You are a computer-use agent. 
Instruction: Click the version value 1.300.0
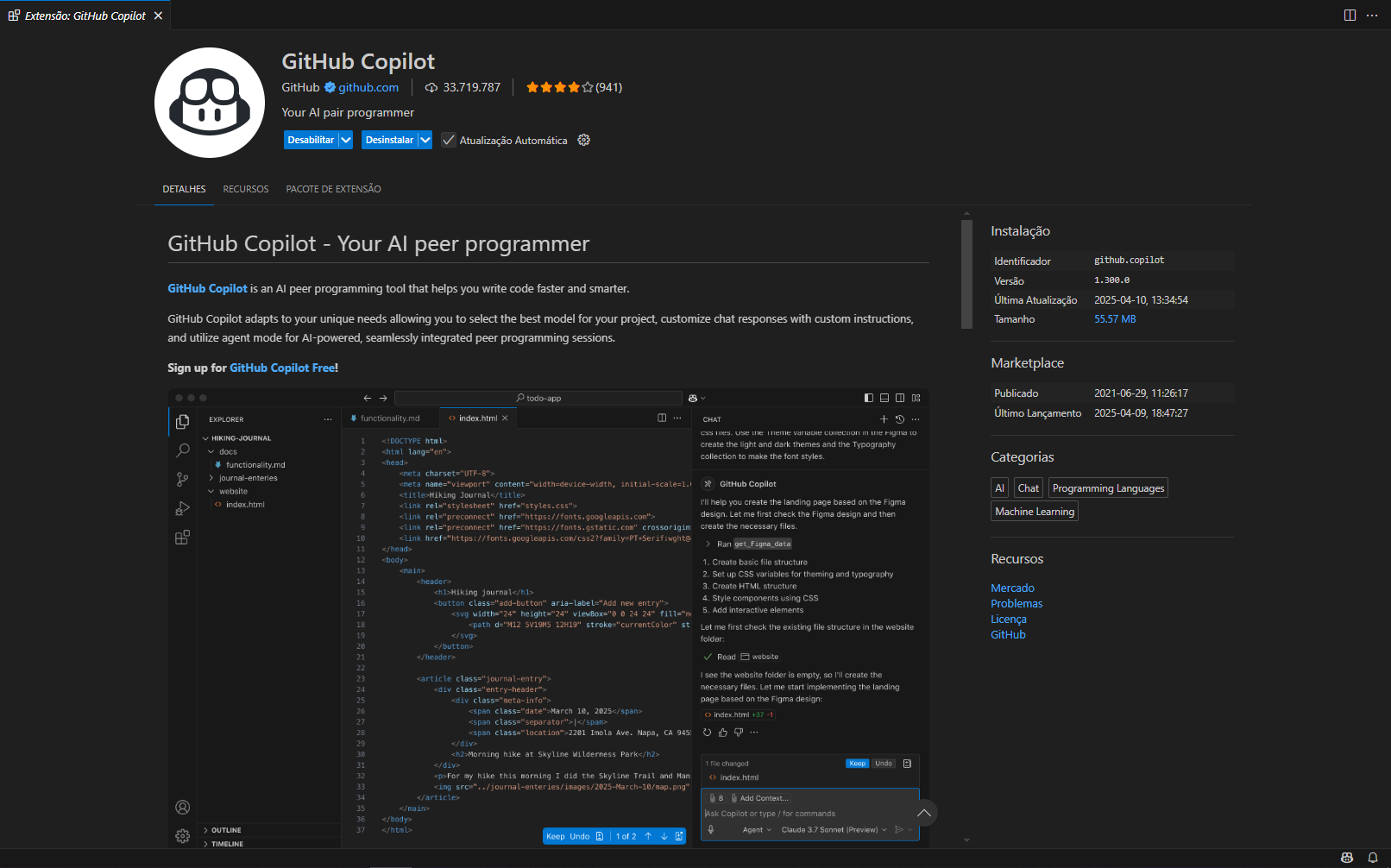point(1111,280)
